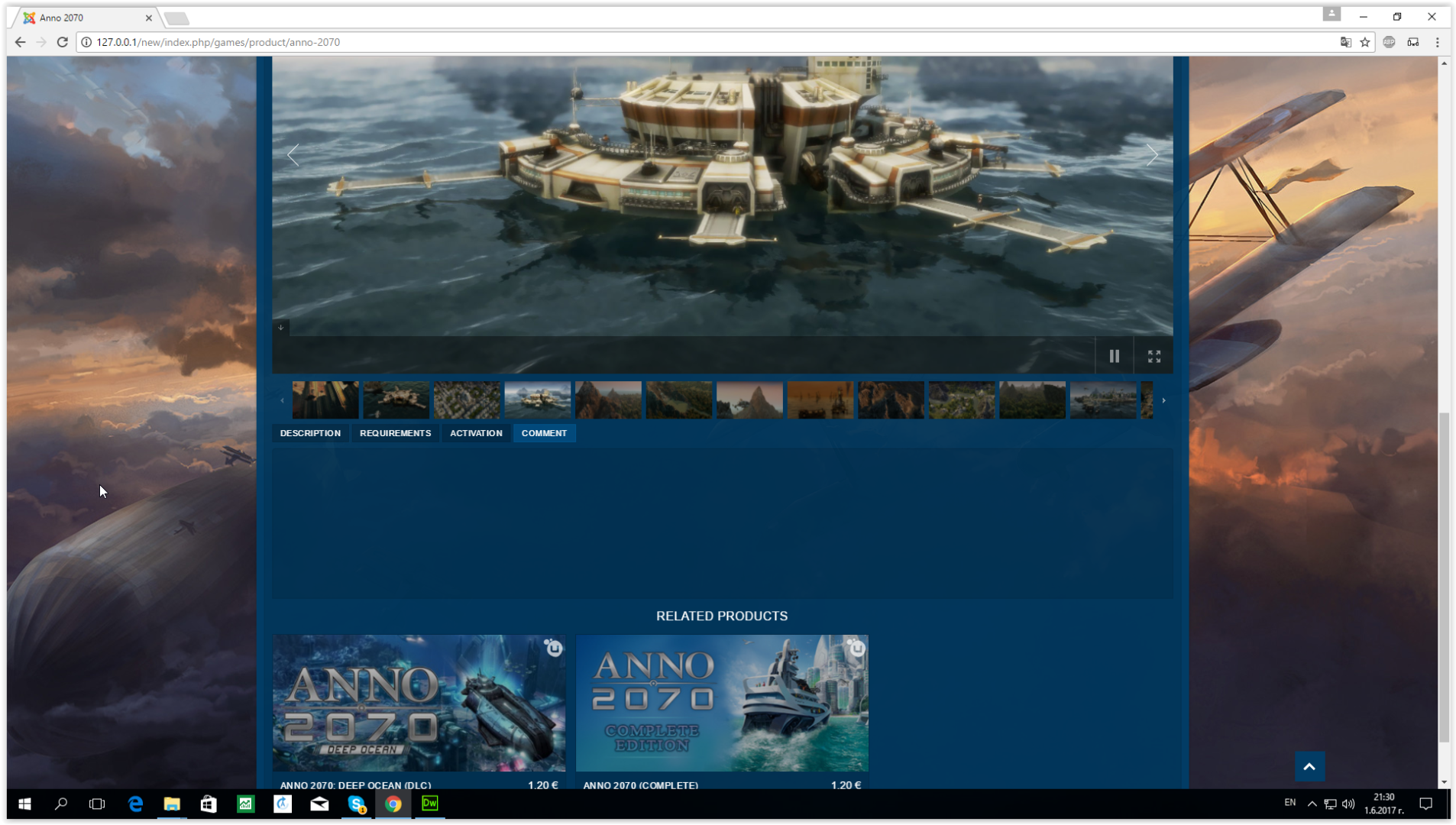This screenshot has width=1456, height=825.
Task: Select the eighth thumbnail with the orange sunset sea
Action: (x=820, y=400)
